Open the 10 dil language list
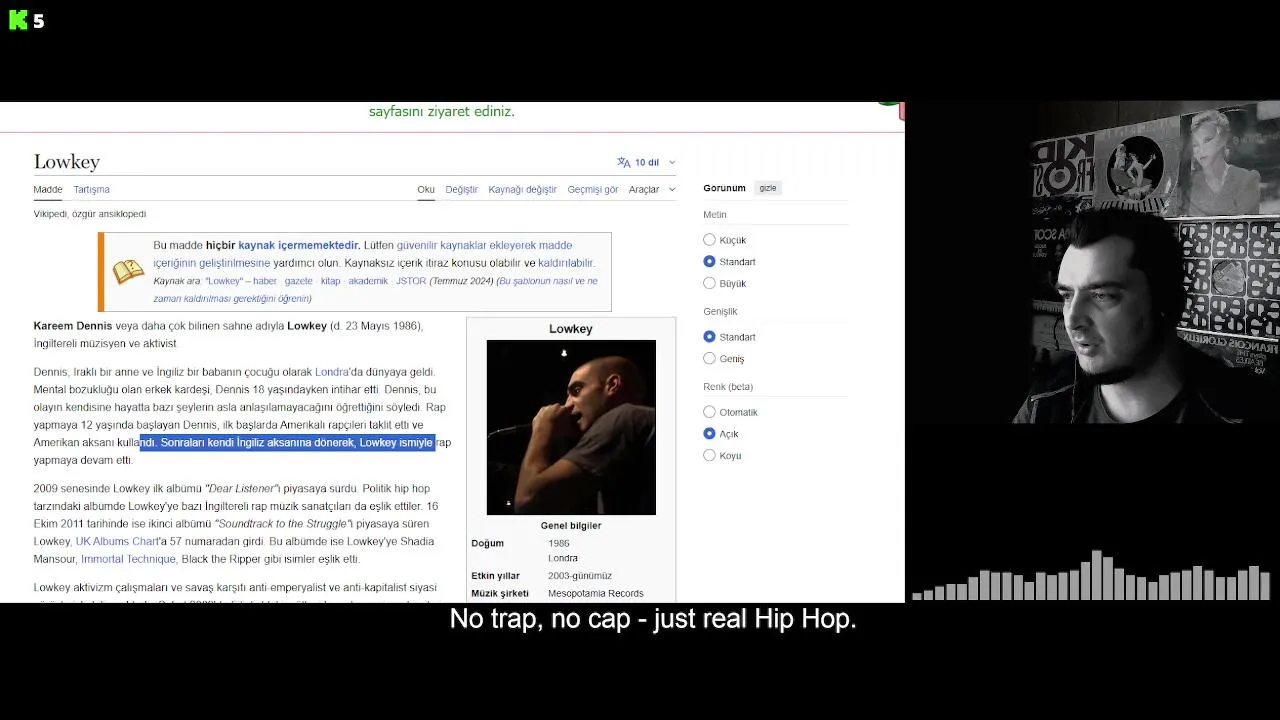 click(646, 162)
